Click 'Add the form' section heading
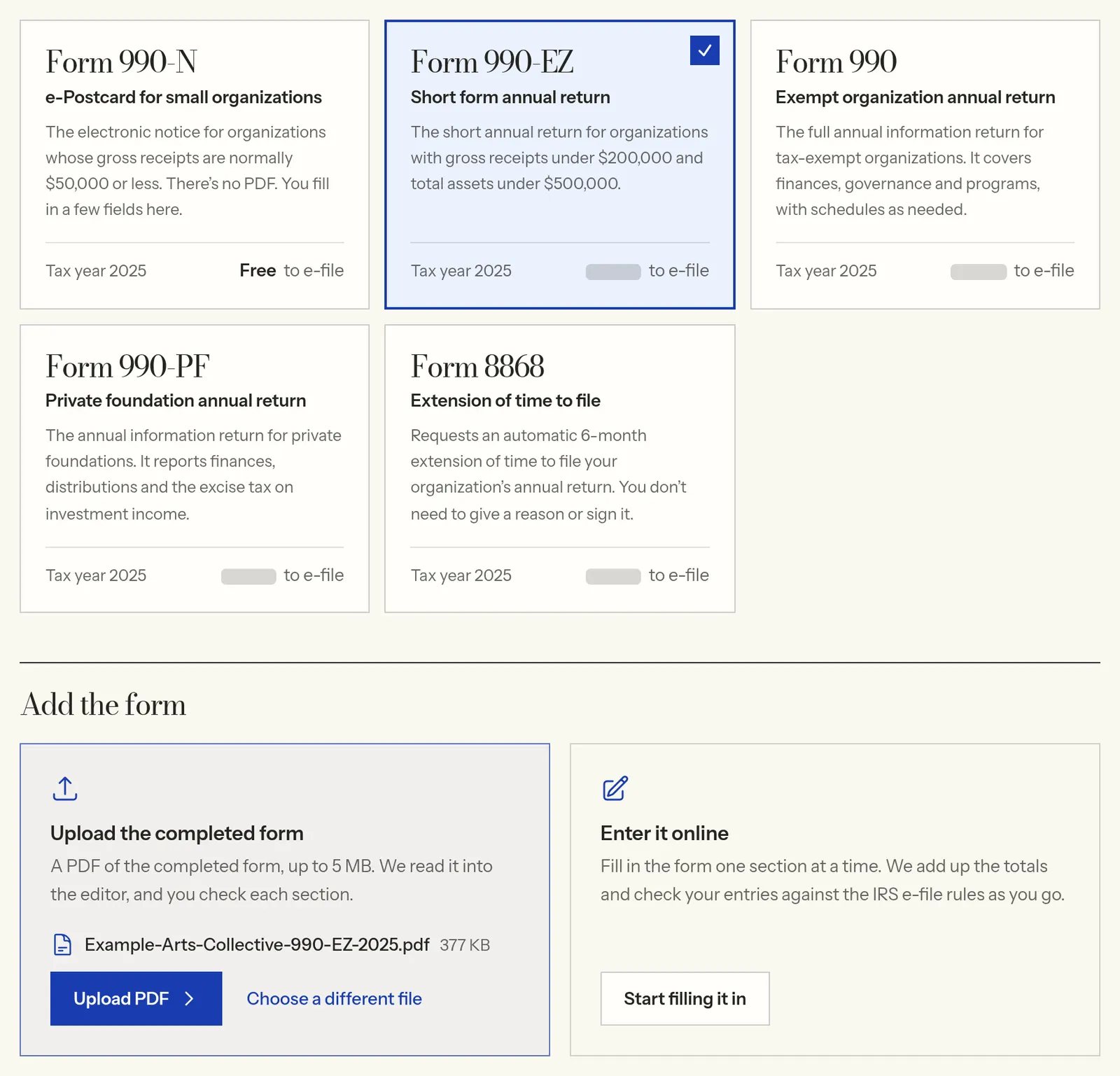This screenshot has width=1120, height=1076. click(x=104, y=704)
